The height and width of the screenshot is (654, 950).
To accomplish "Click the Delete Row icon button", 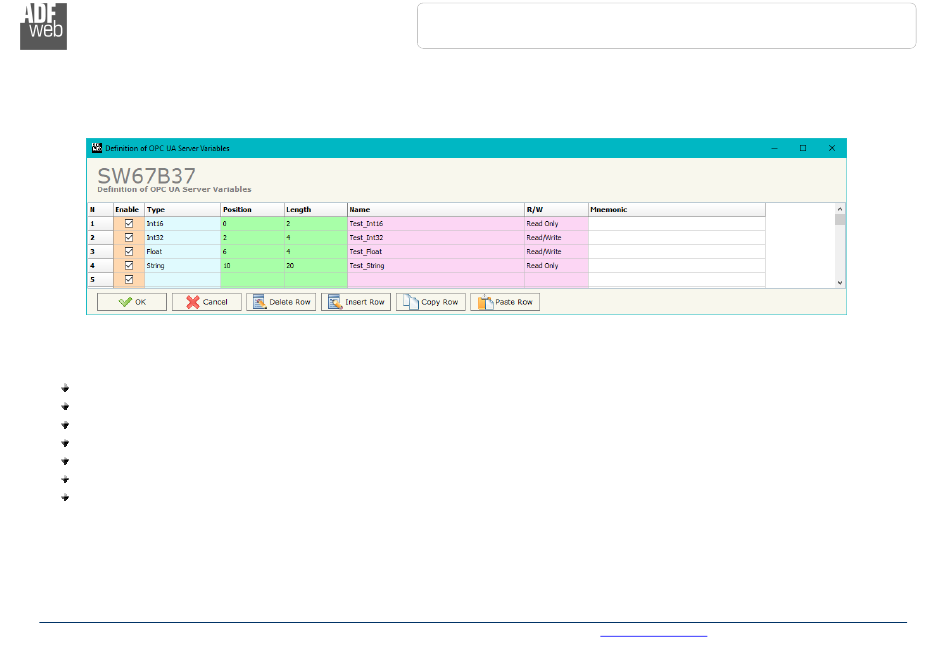I will click(x=280, y=302).
